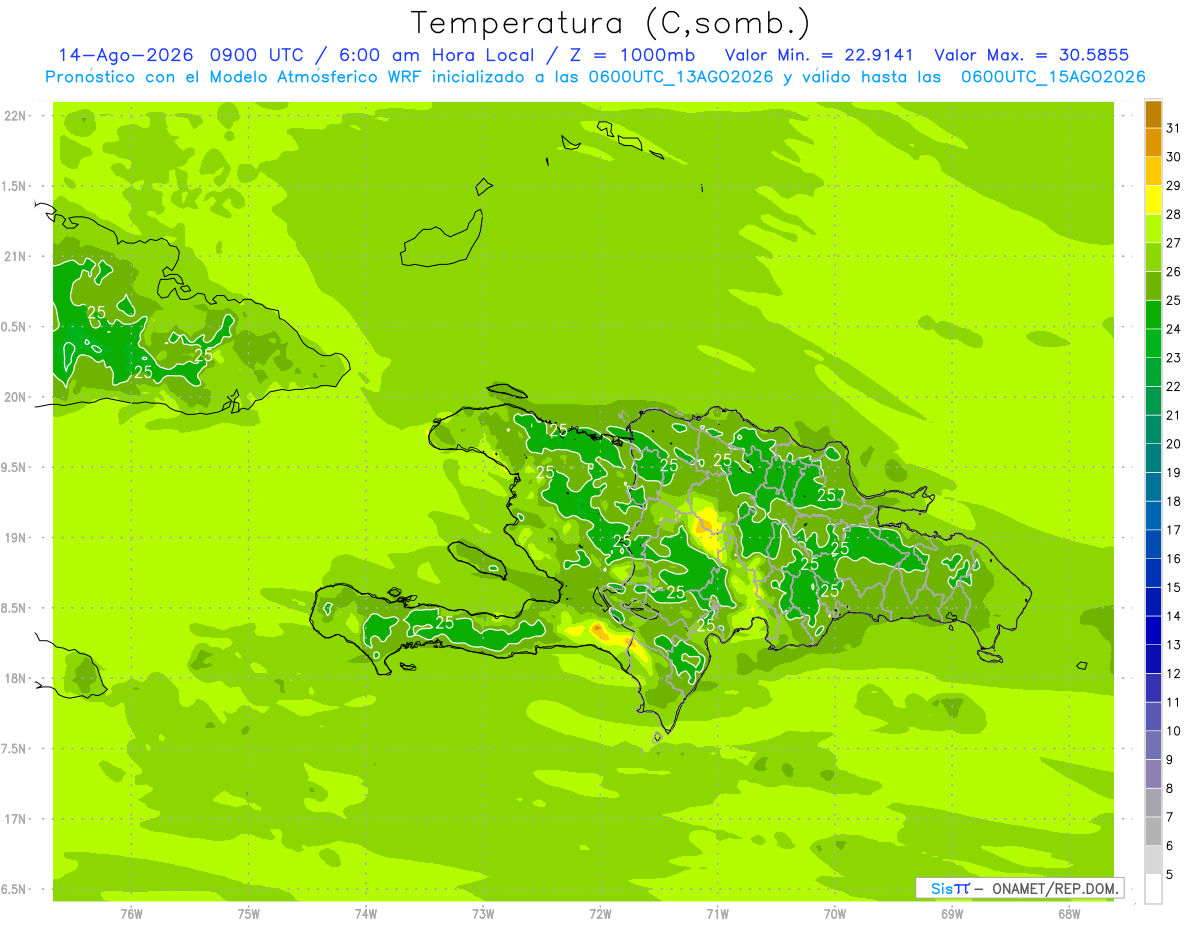Image resolution: width=1200 pixels, height=927 pixels.
Task: Click the "72W" longitude label
Action: [600, 914]
